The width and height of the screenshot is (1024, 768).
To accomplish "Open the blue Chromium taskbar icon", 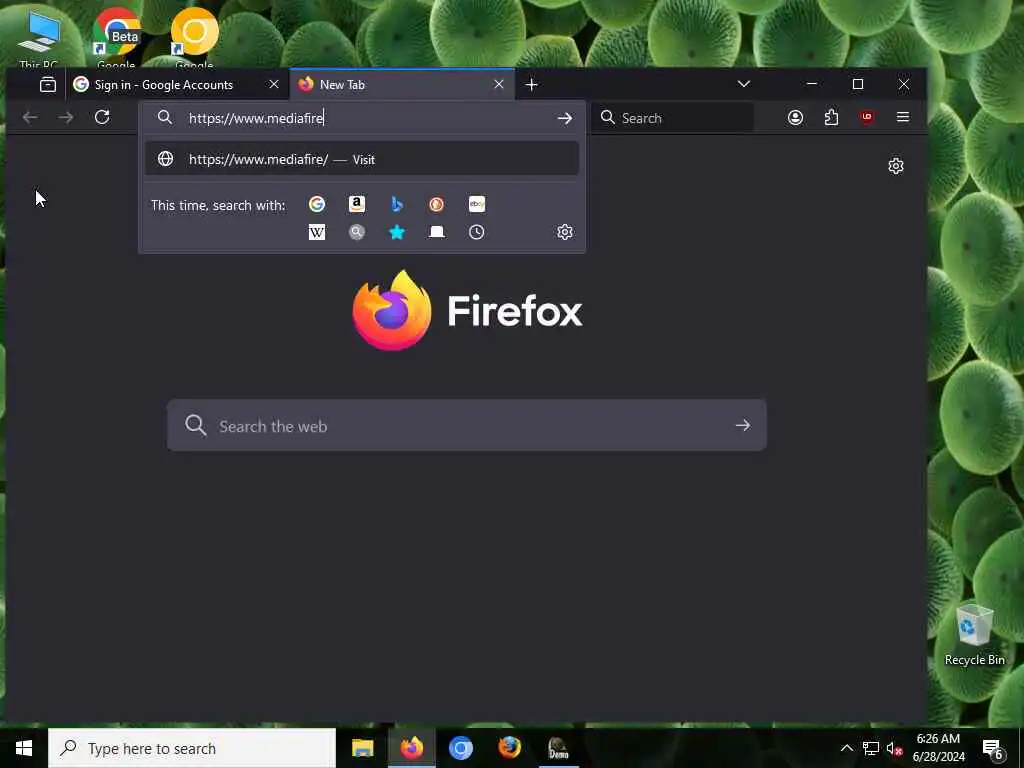I will pos(460,748).
